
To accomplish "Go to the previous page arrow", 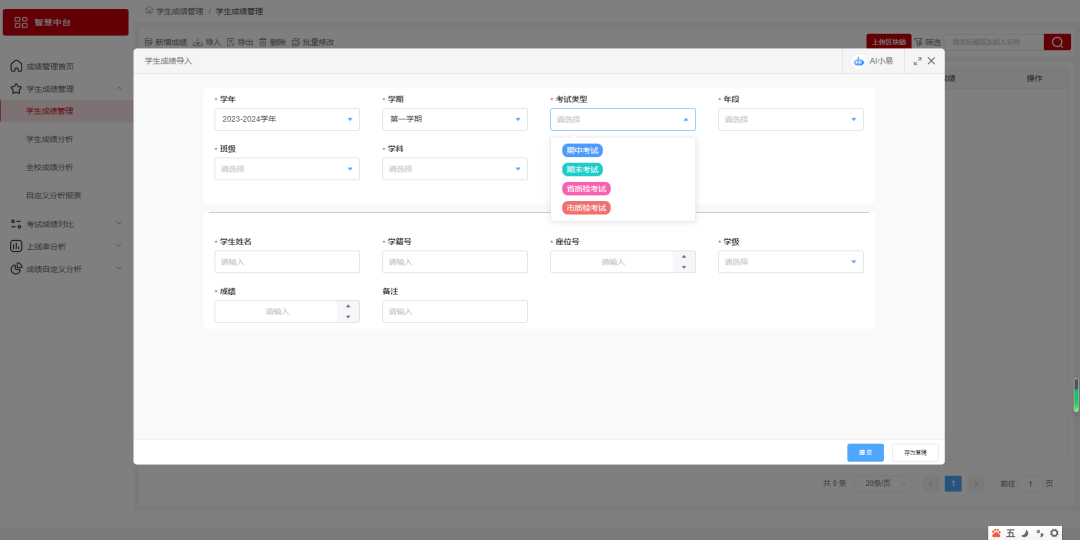I will tap(931, 484).
